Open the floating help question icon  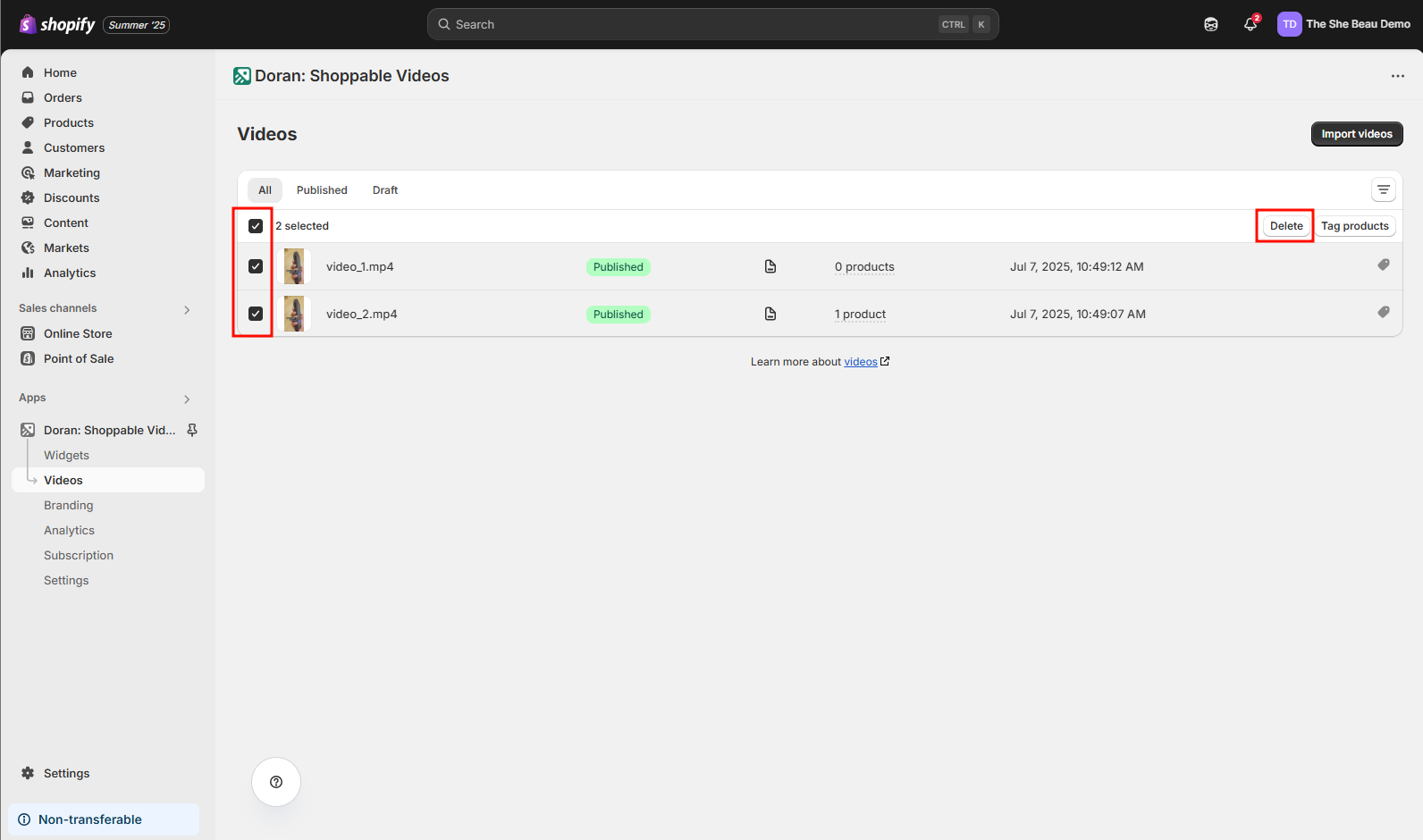coord(276,782)
